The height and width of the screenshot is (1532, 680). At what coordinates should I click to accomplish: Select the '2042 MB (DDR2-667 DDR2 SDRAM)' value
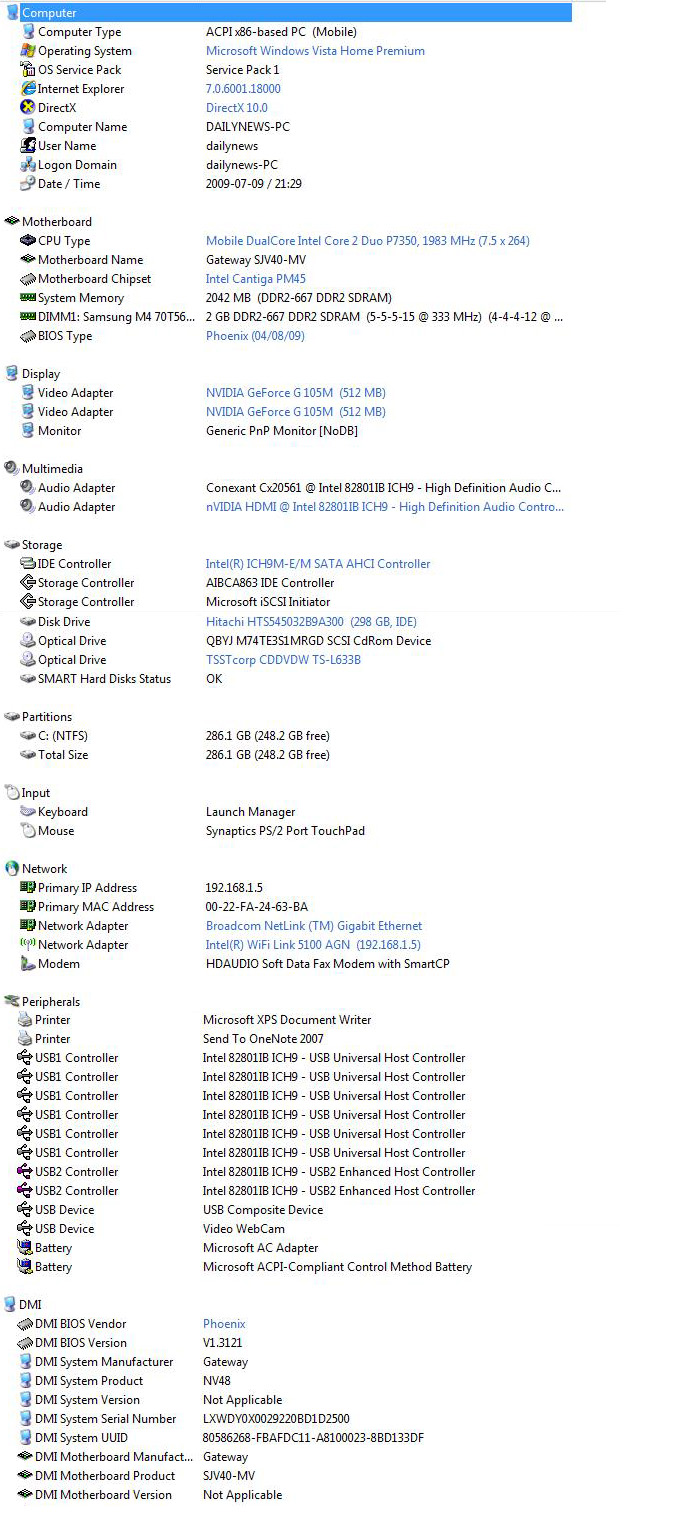click(299, 298)
